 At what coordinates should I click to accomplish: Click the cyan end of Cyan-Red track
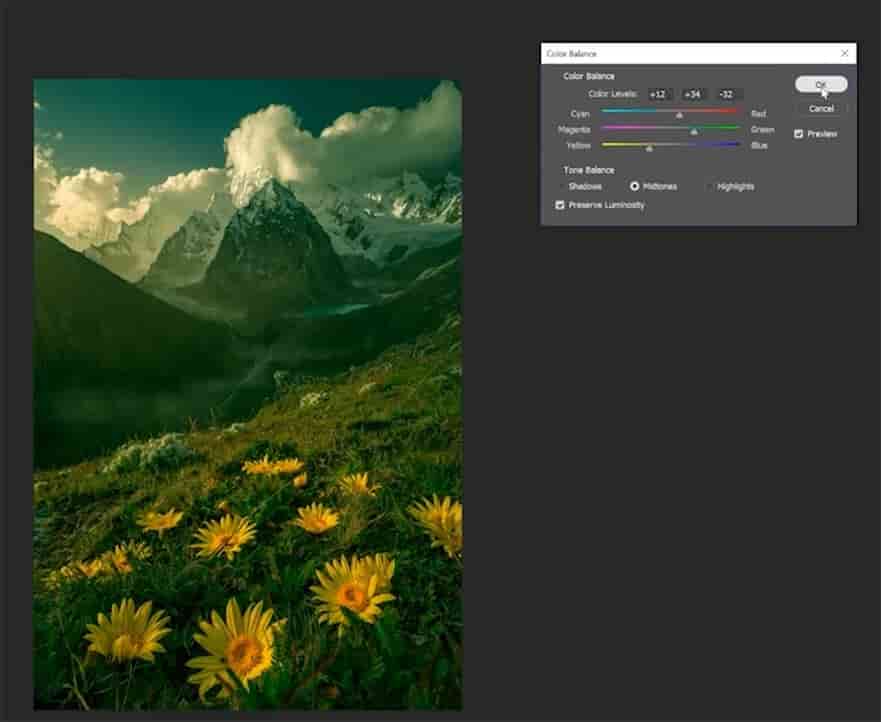pos(606,112)
